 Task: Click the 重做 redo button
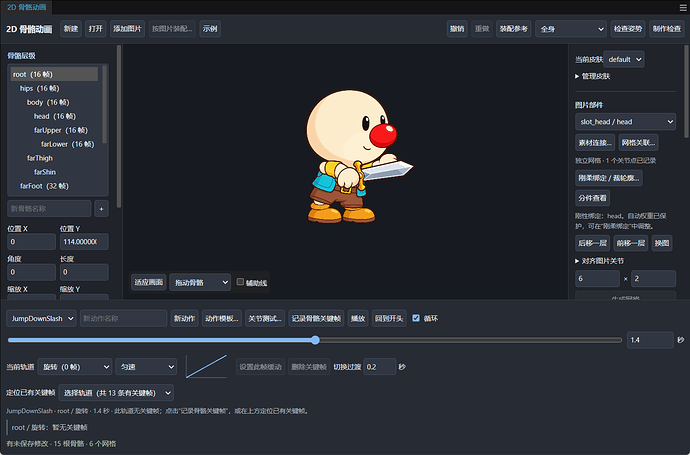click(x=482, y=29)
